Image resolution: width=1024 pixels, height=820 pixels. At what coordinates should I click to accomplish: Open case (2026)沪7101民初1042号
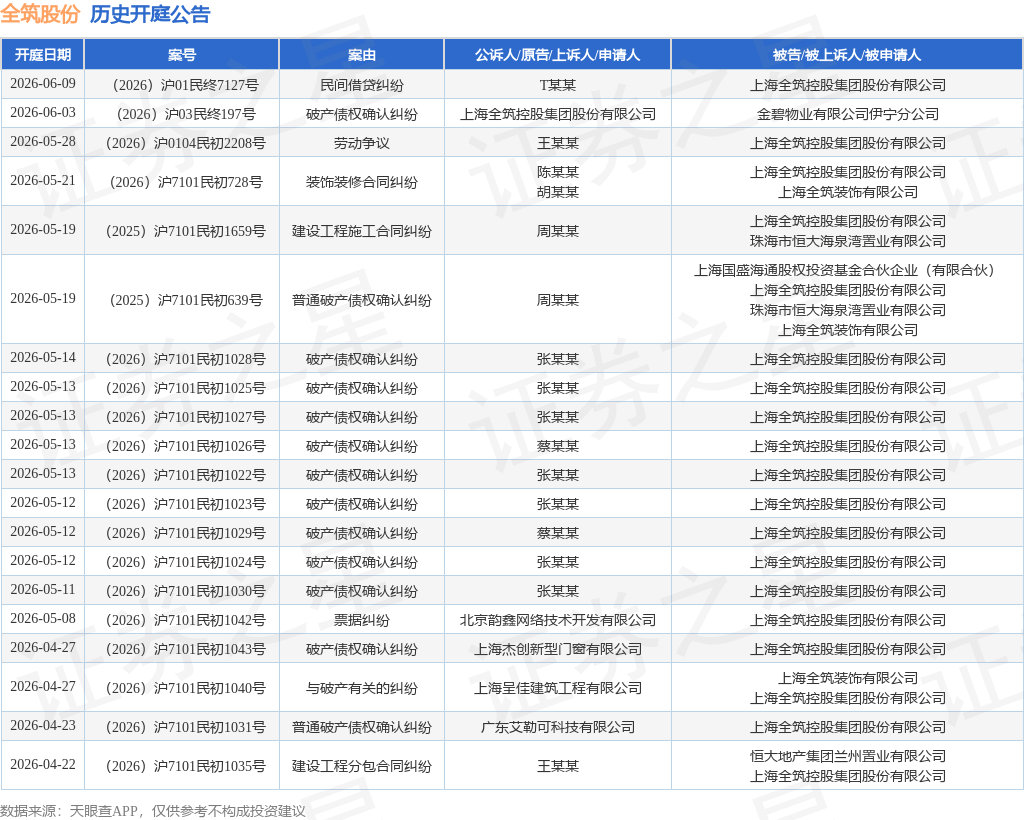click(x=181, y=620)
